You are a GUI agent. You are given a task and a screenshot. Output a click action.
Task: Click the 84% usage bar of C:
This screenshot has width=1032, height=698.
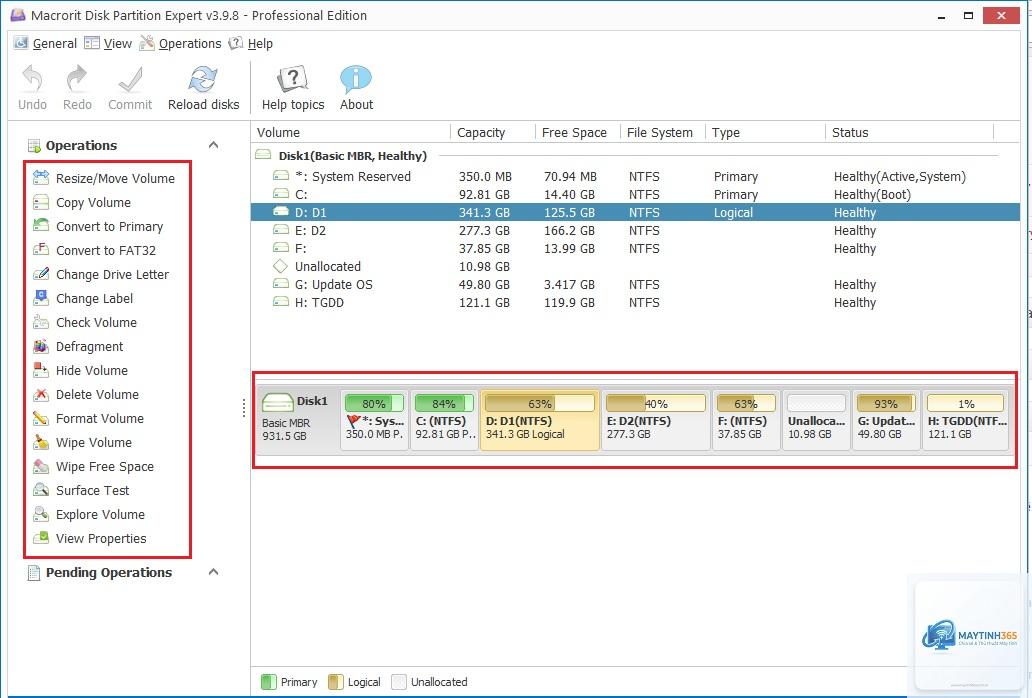tap(444, 403)
